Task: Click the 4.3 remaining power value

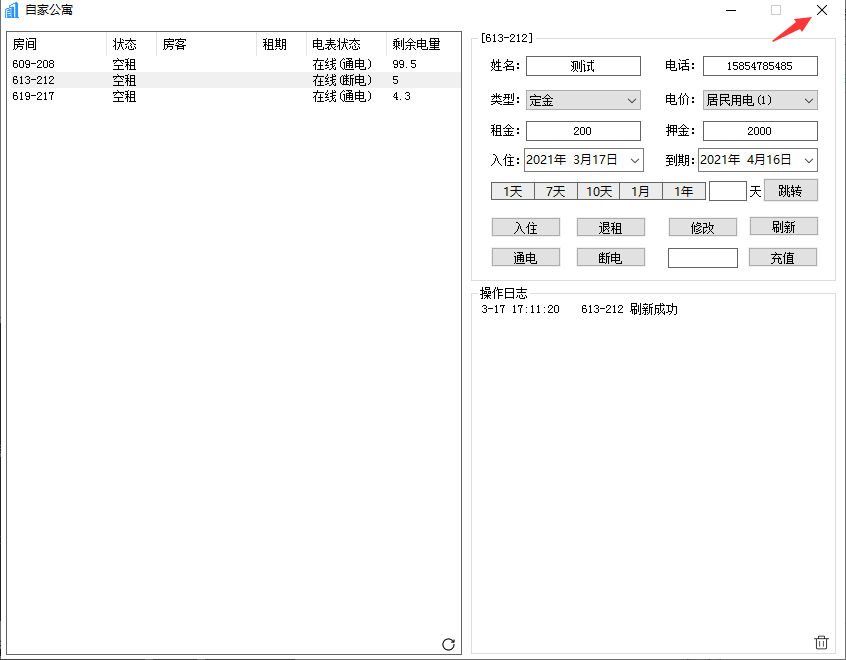Action: 401,96
